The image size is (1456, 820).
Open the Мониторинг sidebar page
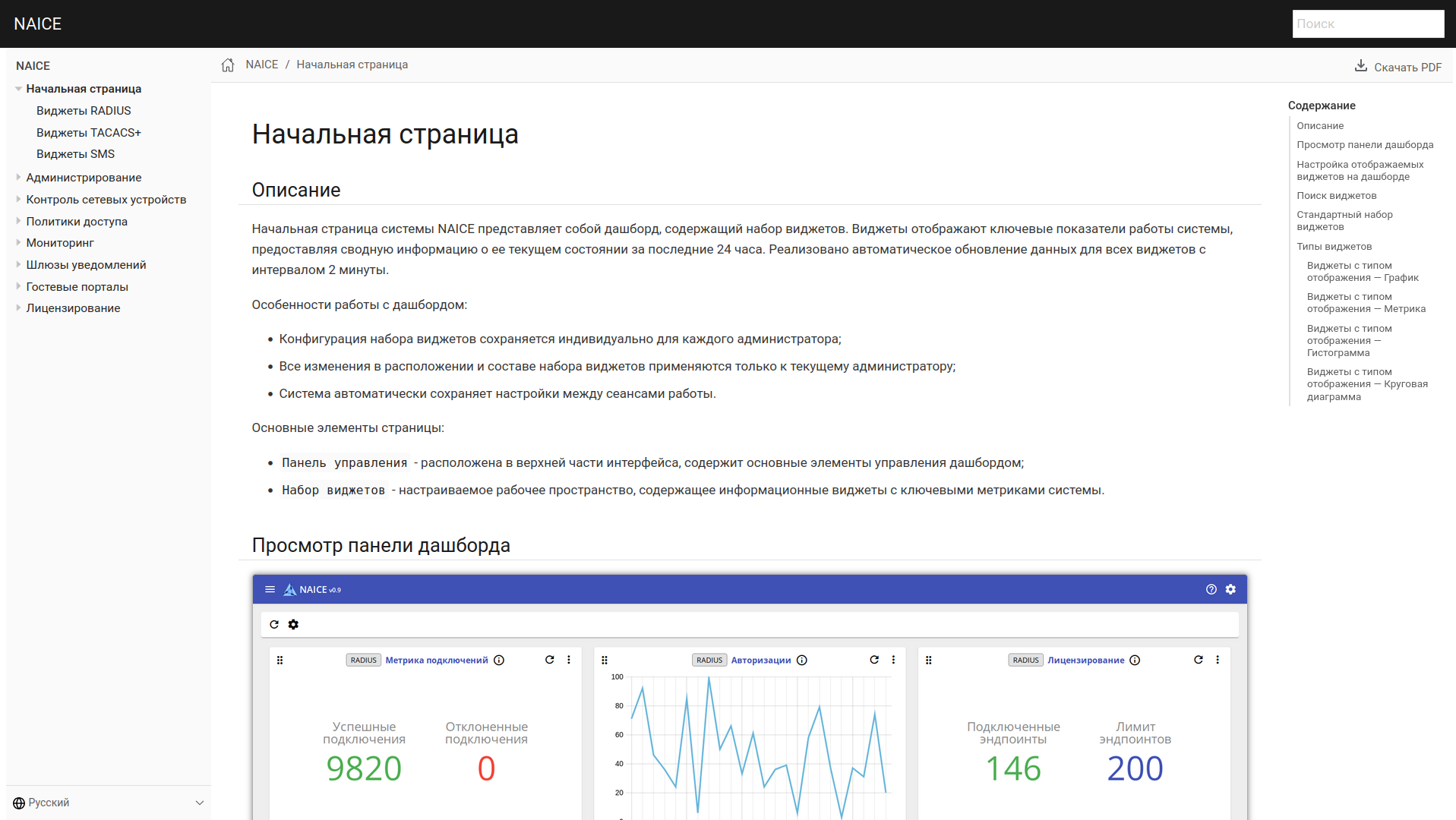click(x=60, y=243)
